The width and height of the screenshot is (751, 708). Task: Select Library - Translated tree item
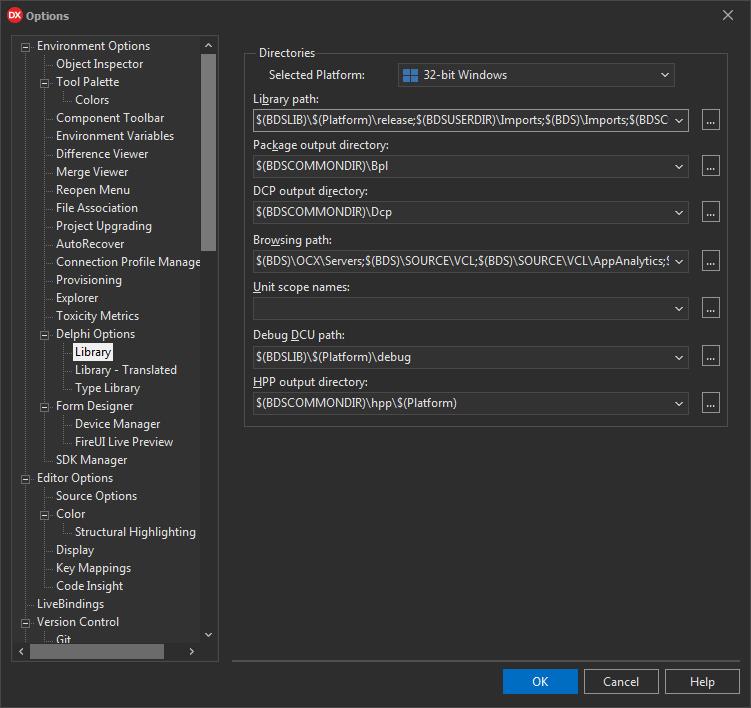[x=125, y=370]
